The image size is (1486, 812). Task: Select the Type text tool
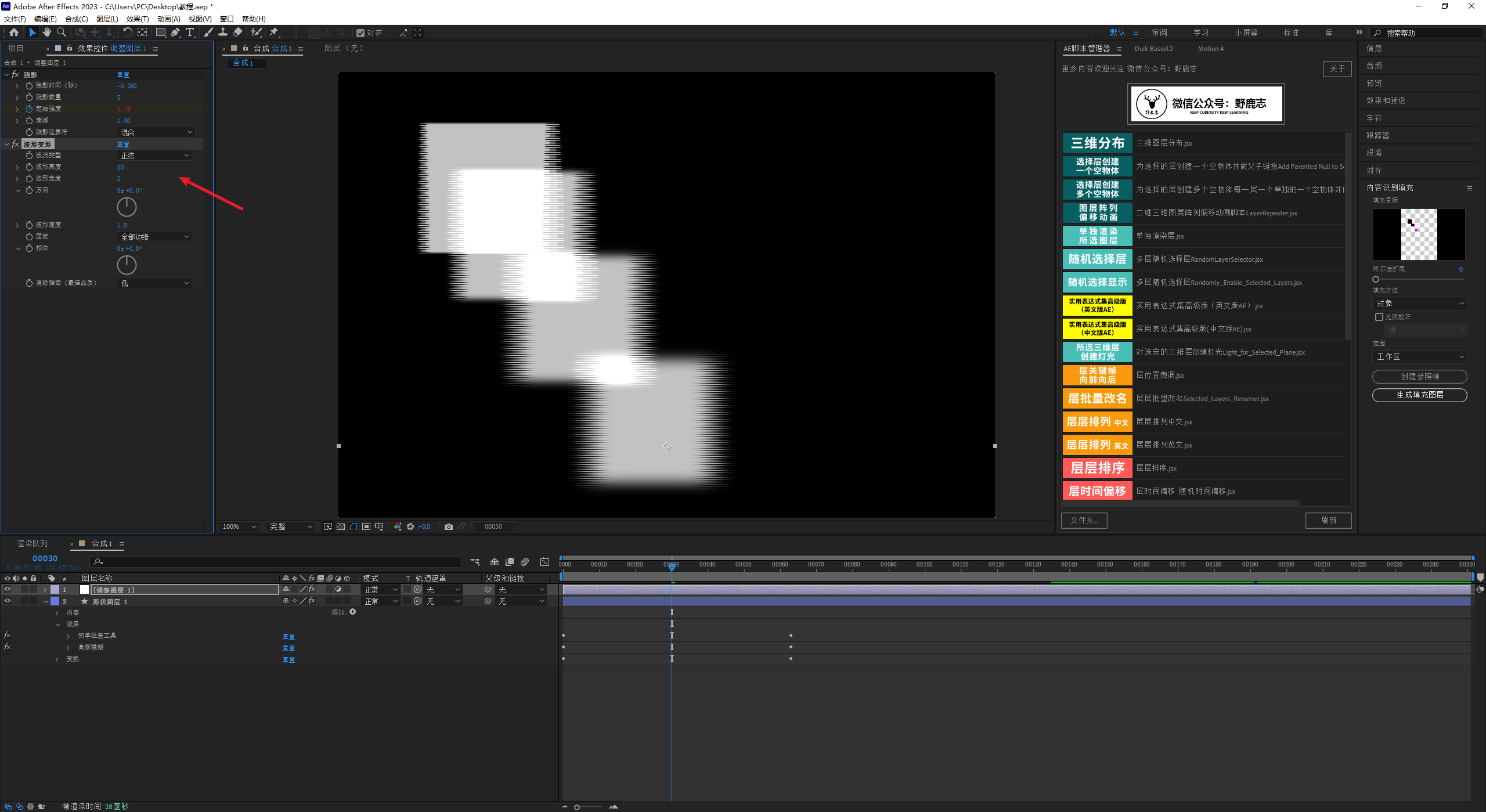pos(190,33)
